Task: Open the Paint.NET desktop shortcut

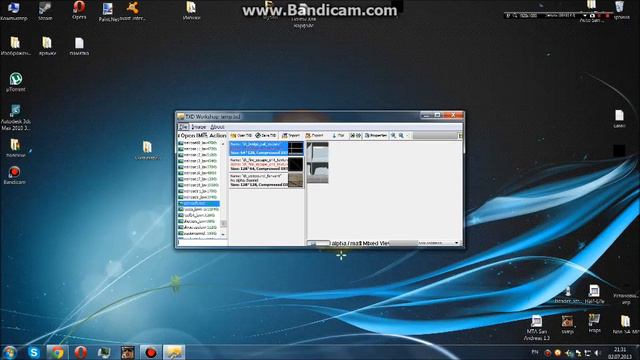Action: [108, 12]
